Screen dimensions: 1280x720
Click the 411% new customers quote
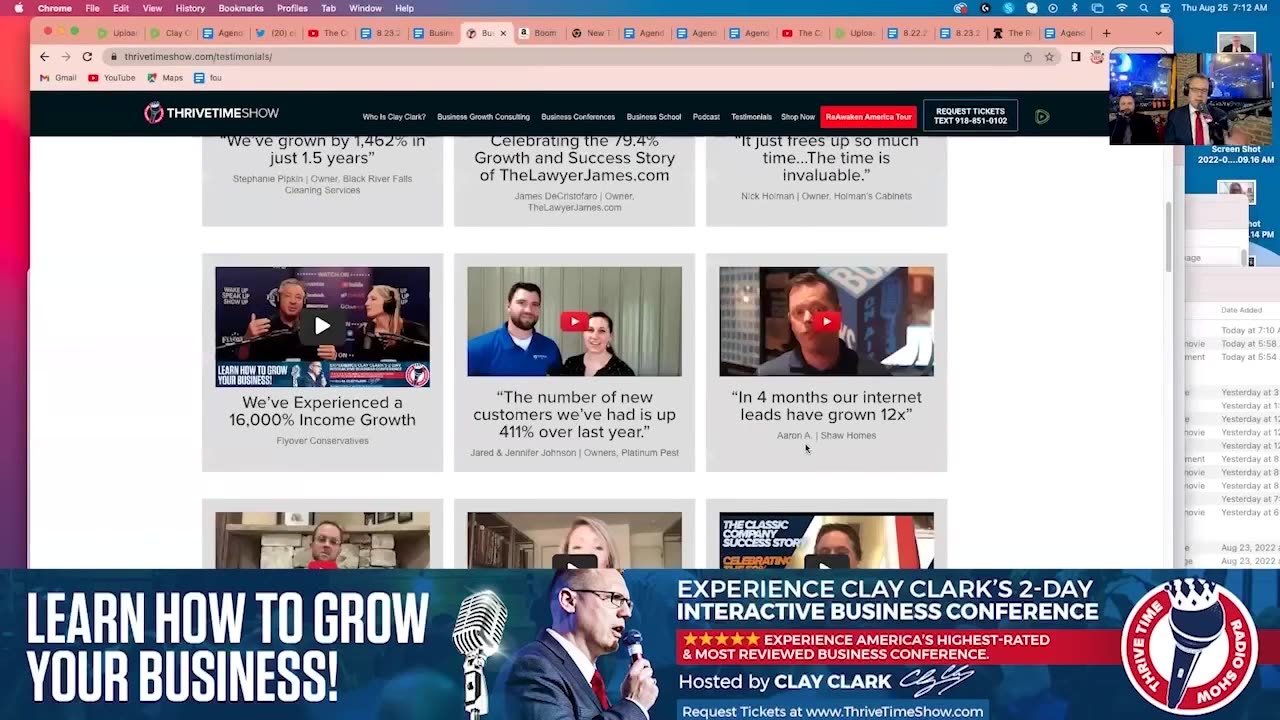[x=574, y=414]
